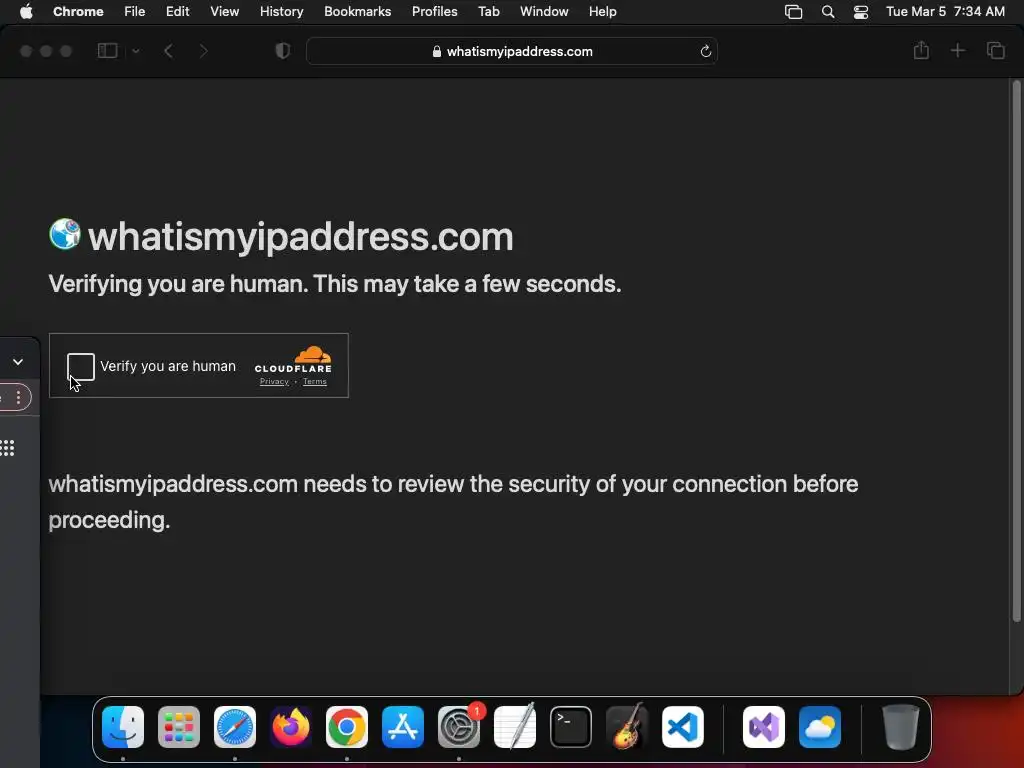Open the Profiles menu
Image resolution: width=1024 pixels, height=768 pixels.
tap(434, 12)
